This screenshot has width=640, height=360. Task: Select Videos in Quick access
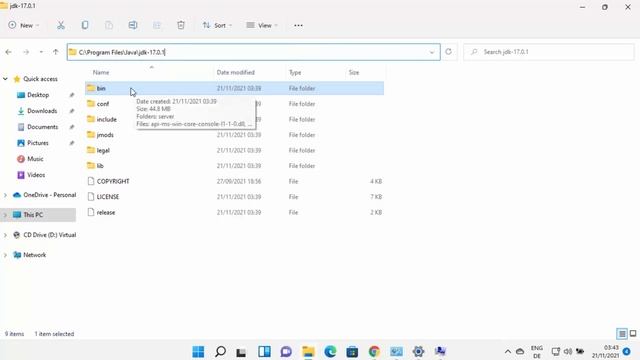click(36, 175)
